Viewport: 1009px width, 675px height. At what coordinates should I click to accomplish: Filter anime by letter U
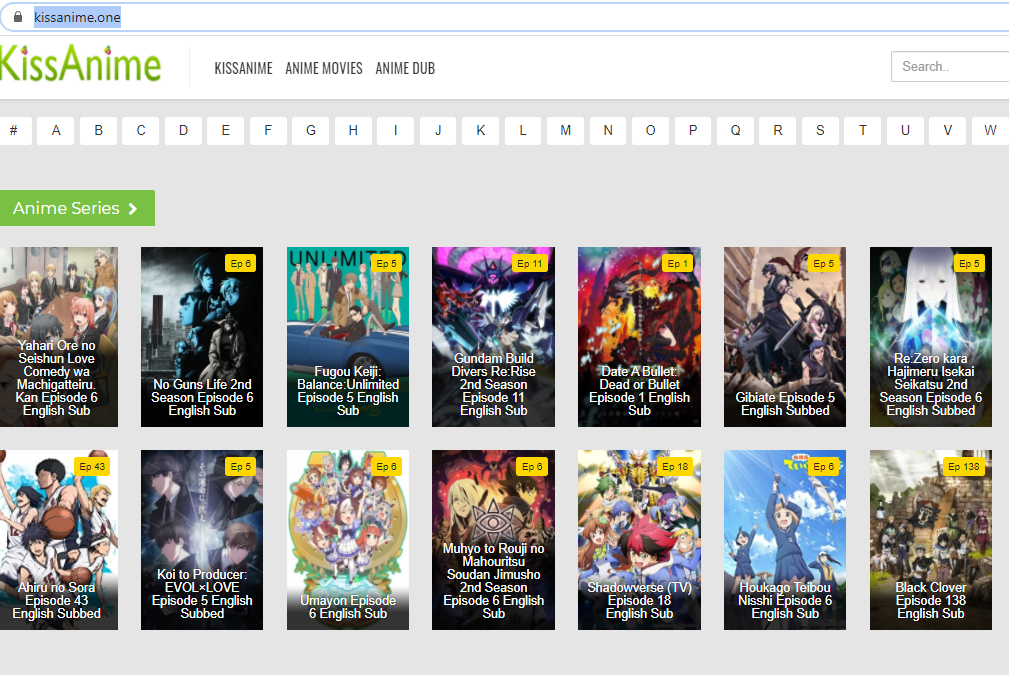point(905,131)
